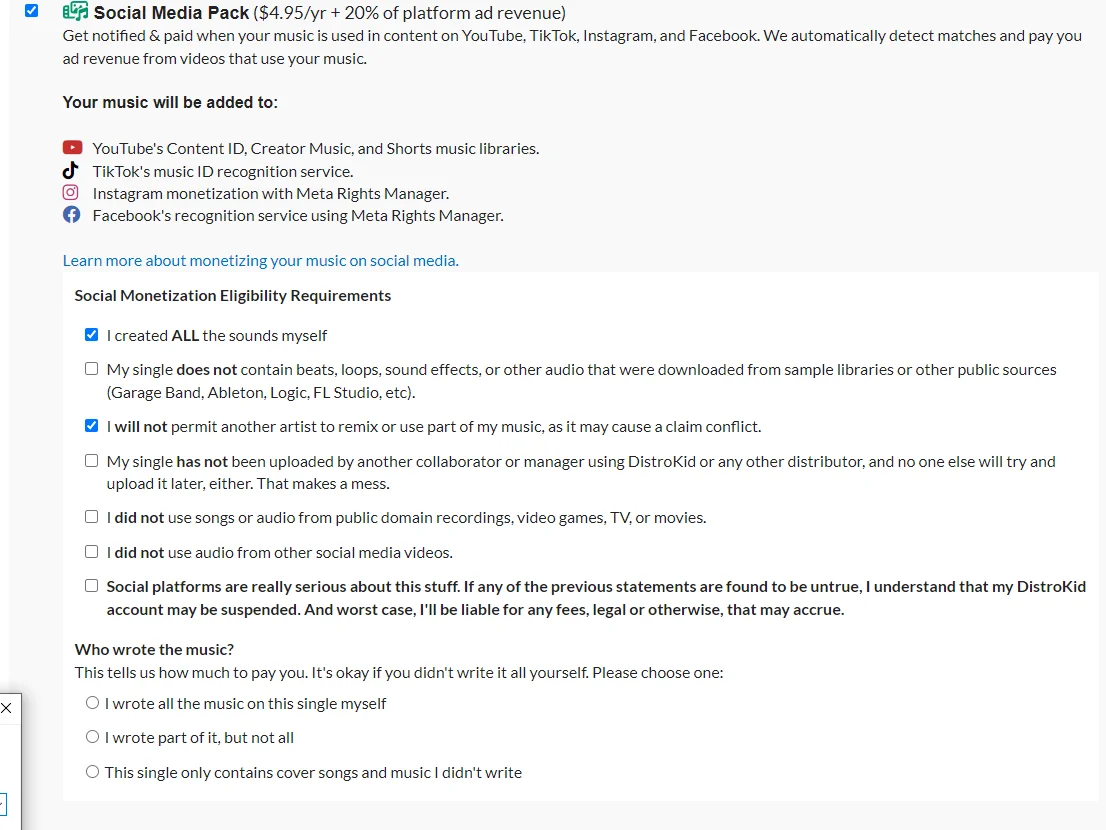Select 'This single only contains cover songs'

(92, 771)
